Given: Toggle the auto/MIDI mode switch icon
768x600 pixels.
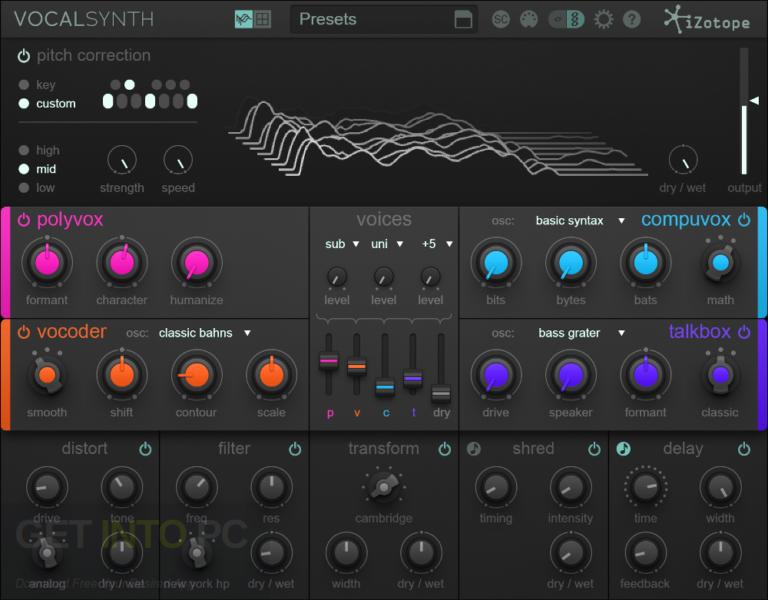Looking at the screenshot, I should (x=566, y=20).
